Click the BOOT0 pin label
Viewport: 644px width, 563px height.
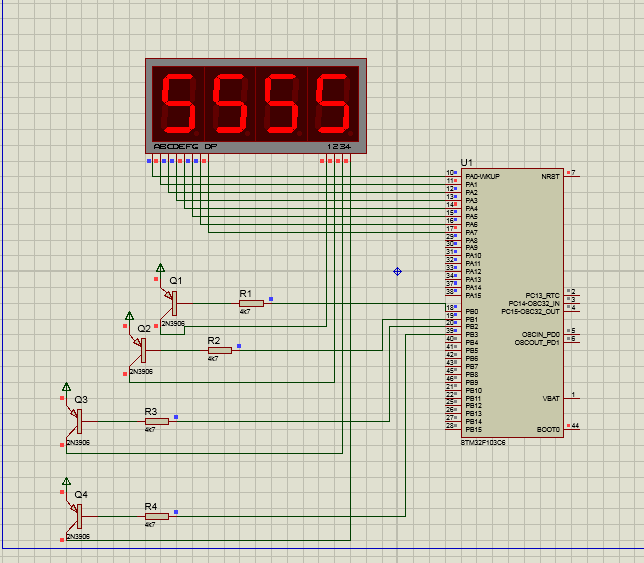tap(548, 430)
